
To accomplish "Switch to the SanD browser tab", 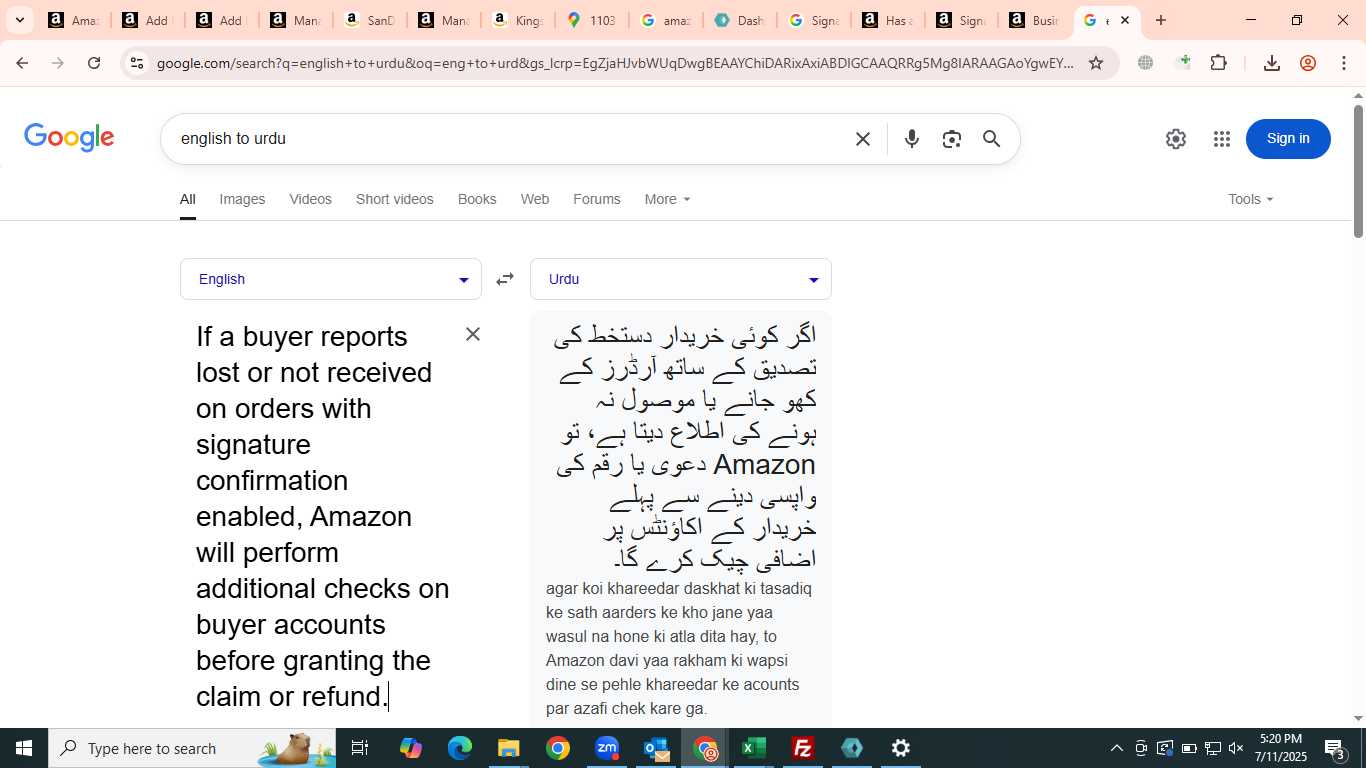I will point(369,20).
